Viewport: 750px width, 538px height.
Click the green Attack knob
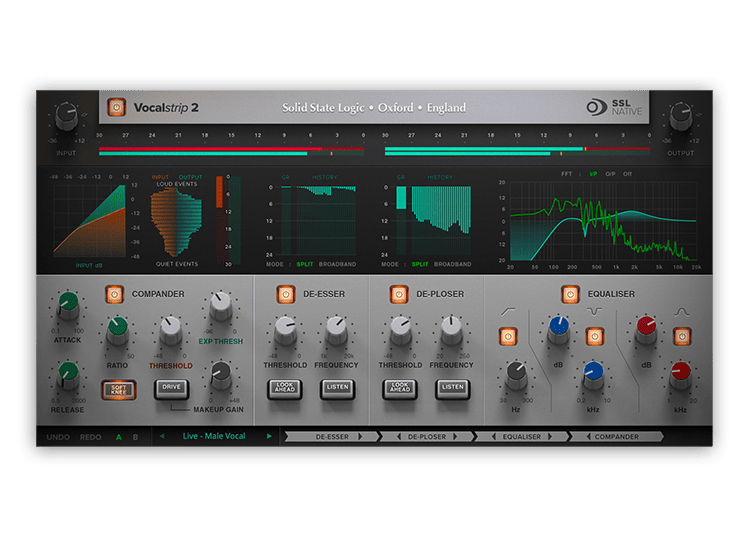(x=68, y=306)
